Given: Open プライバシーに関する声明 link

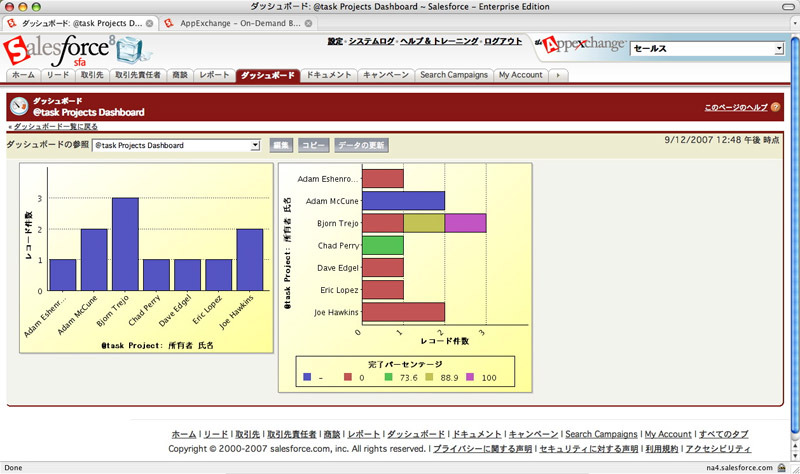Looking at the screenshot, I should (x=482, y=449).
